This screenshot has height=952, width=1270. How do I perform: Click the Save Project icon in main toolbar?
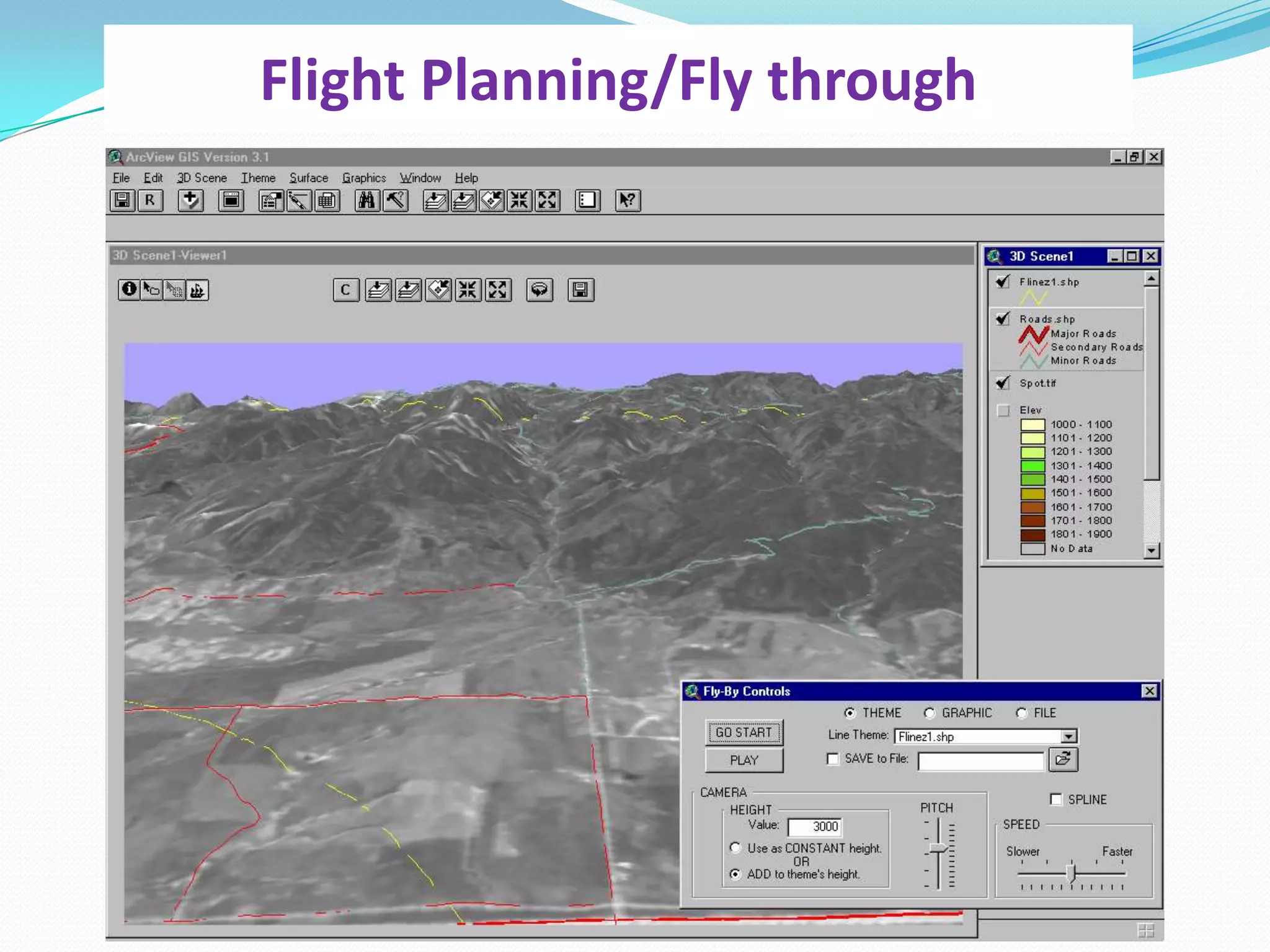122,200
